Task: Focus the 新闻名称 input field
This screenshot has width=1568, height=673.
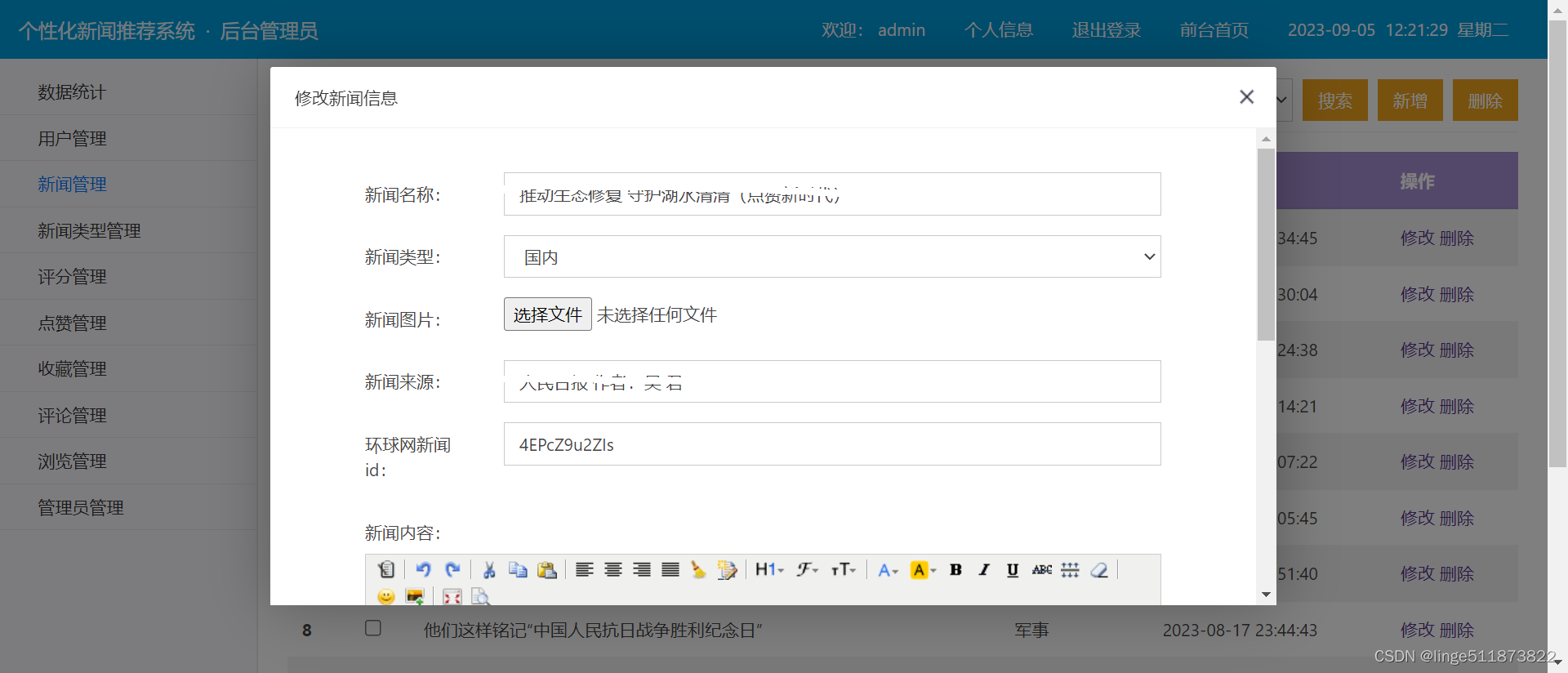Action: click(x=832, y=194)
